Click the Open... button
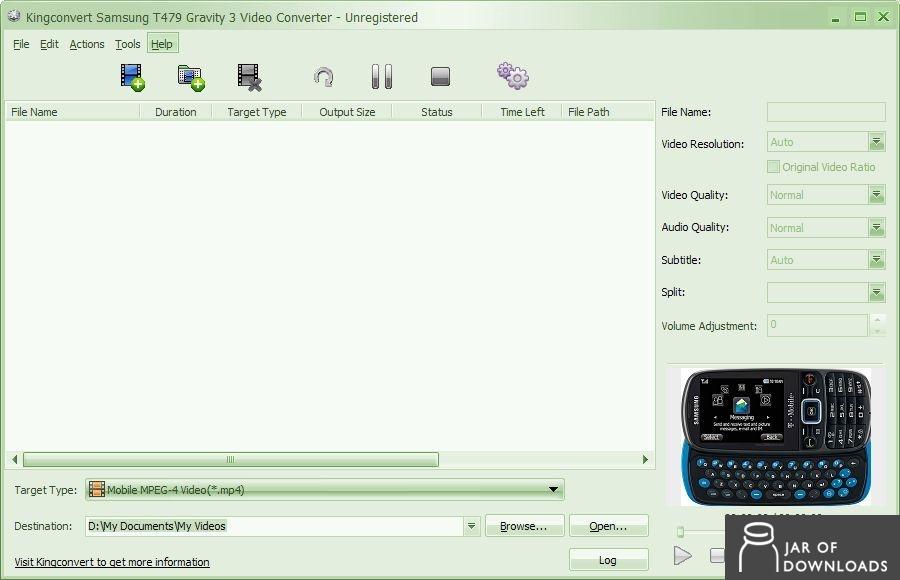This screenshot has height=580, width=900. pos(608,526)
